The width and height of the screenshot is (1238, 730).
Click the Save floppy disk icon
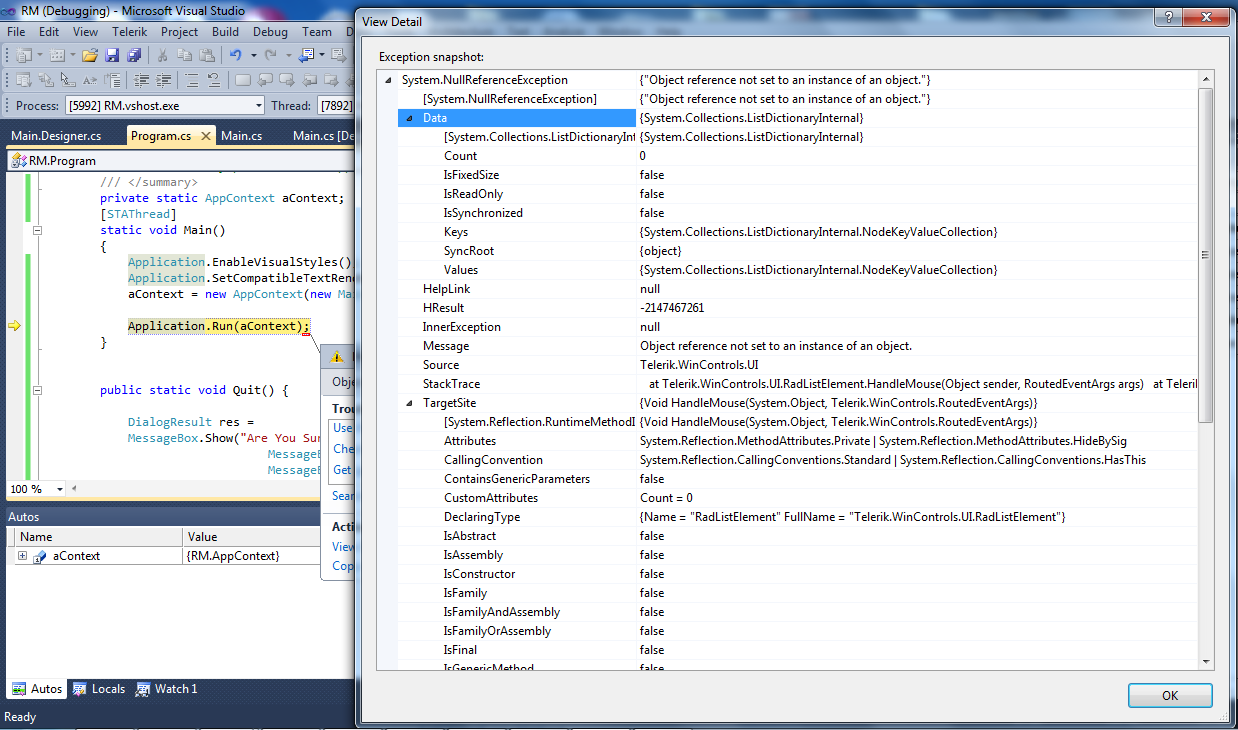(x=112, y=55)
